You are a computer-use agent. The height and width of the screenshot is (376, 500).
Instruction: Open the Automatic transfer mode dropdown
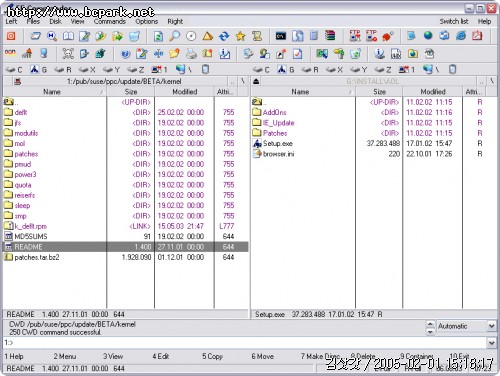coord(491,326)
